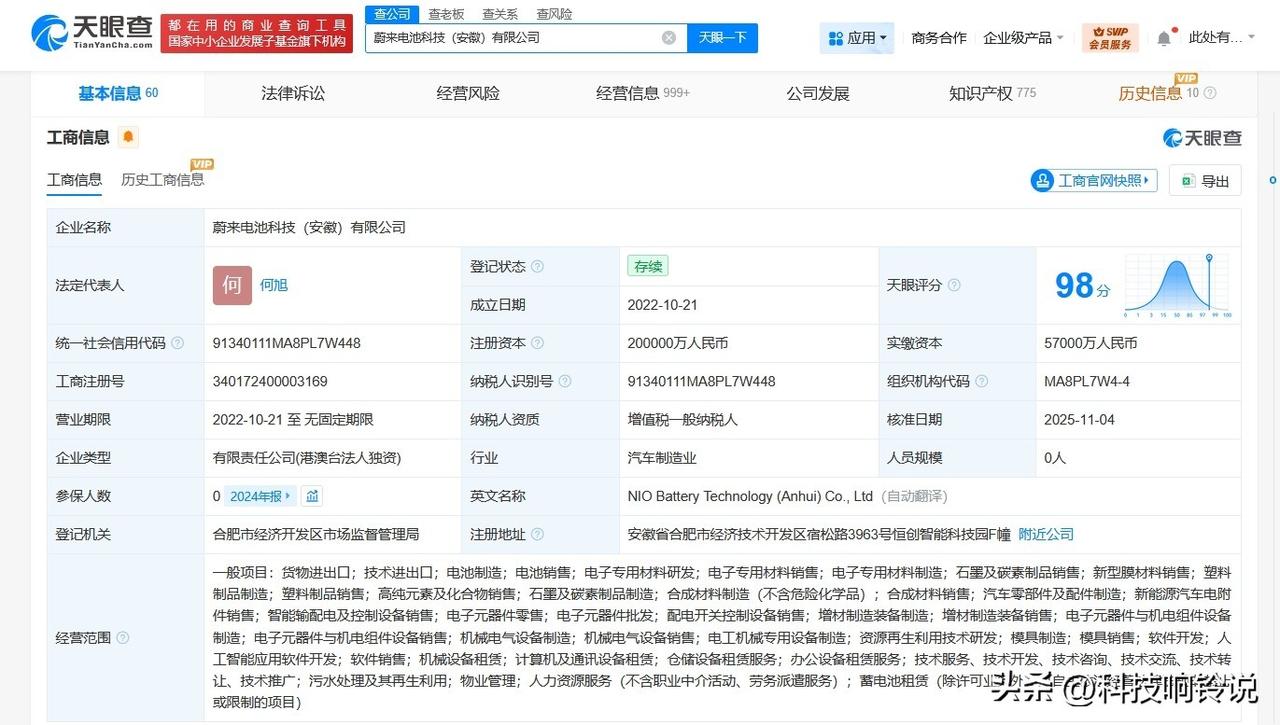Click the 何 avatar of the legal representative
This screenshot has height=725, width=1280.
tap(232, 285)
